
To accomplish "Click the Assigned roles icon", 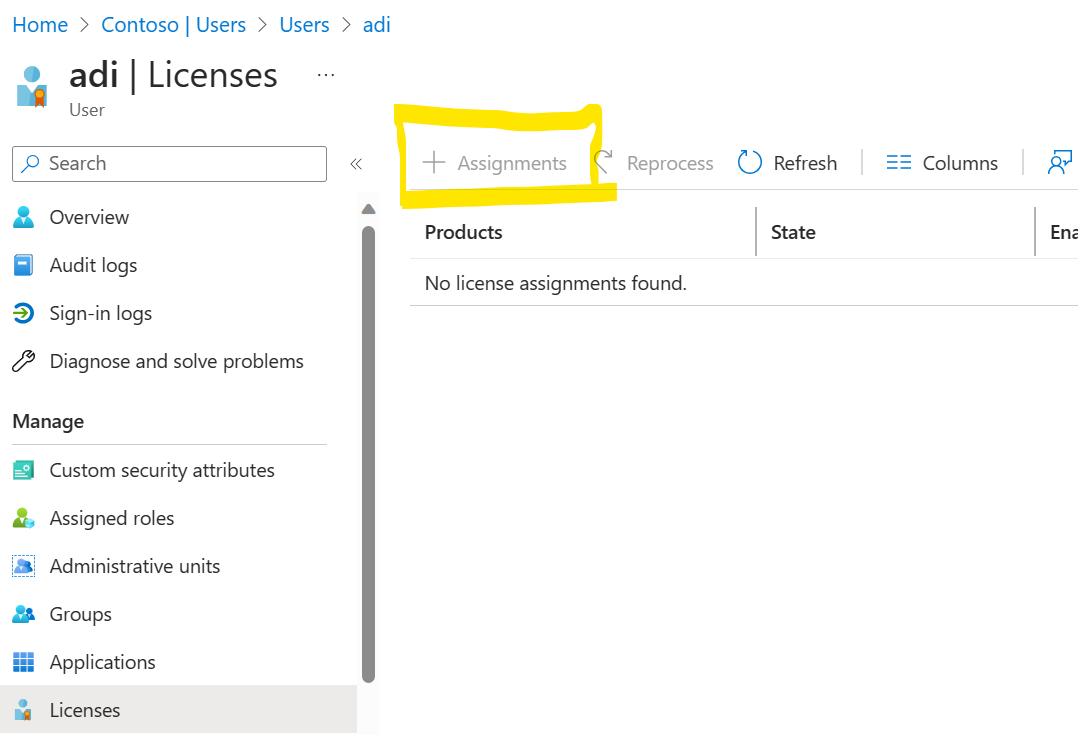I will [24, 517].
